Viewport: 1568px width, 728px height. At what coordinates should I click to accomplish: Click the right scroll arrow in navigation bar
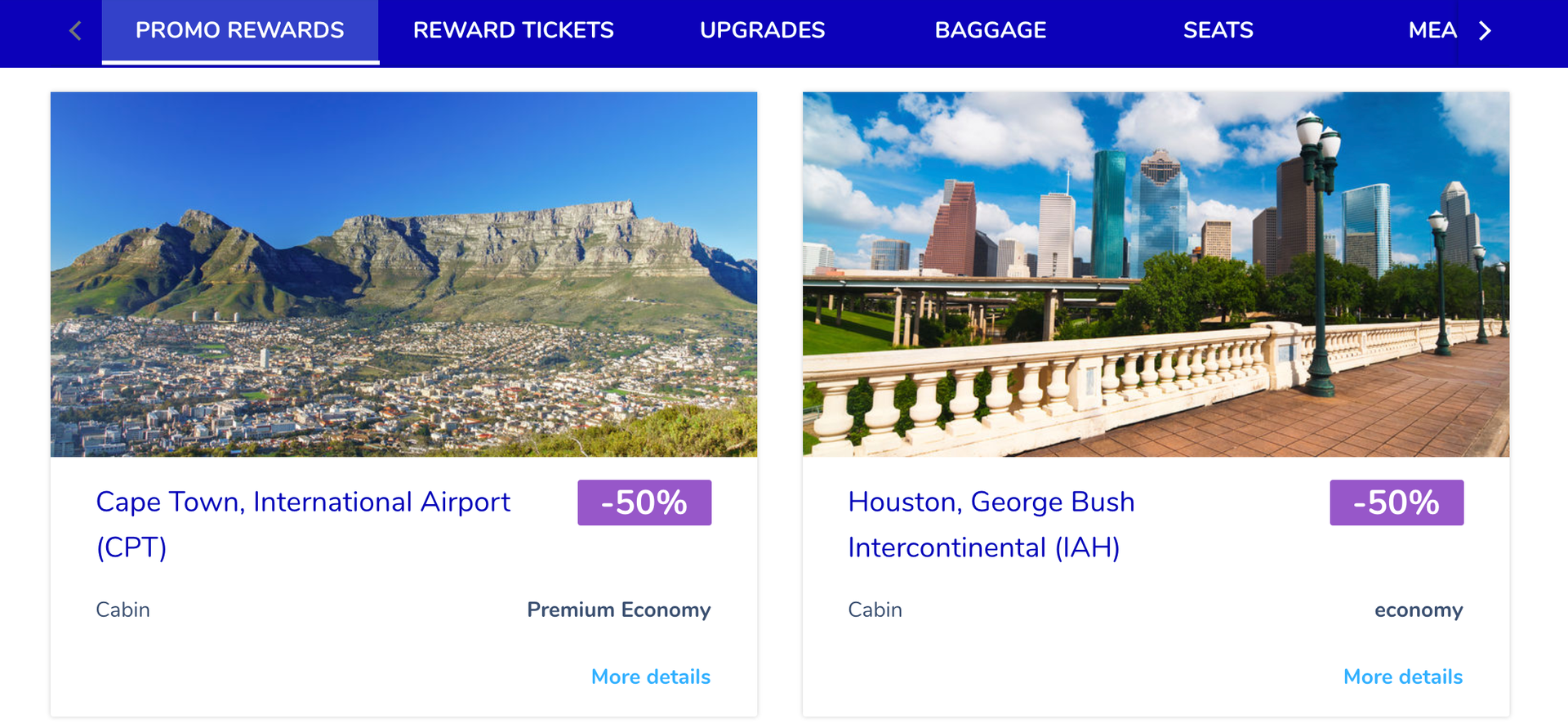click(x=1486, y=30)
